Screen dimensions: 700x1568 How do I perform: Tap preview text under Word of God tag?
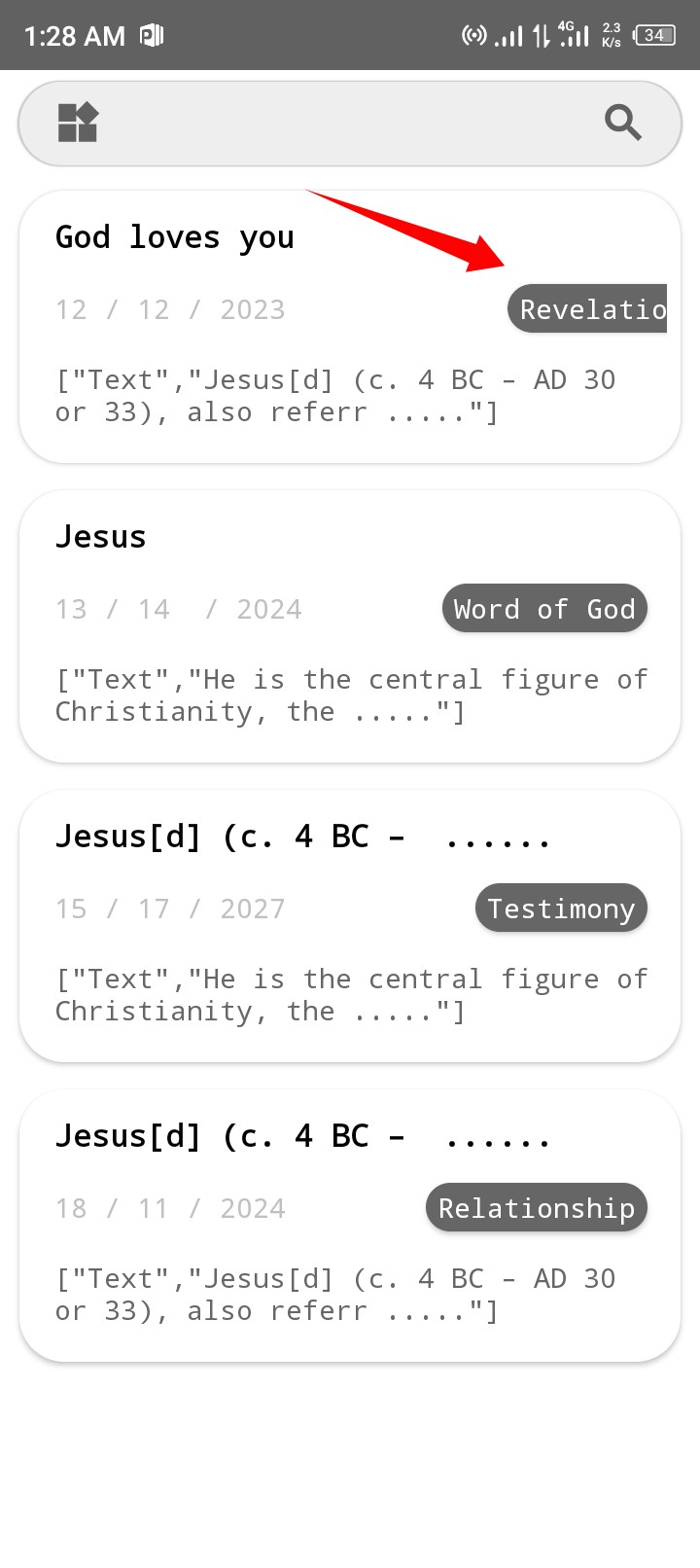click(350, 695)
